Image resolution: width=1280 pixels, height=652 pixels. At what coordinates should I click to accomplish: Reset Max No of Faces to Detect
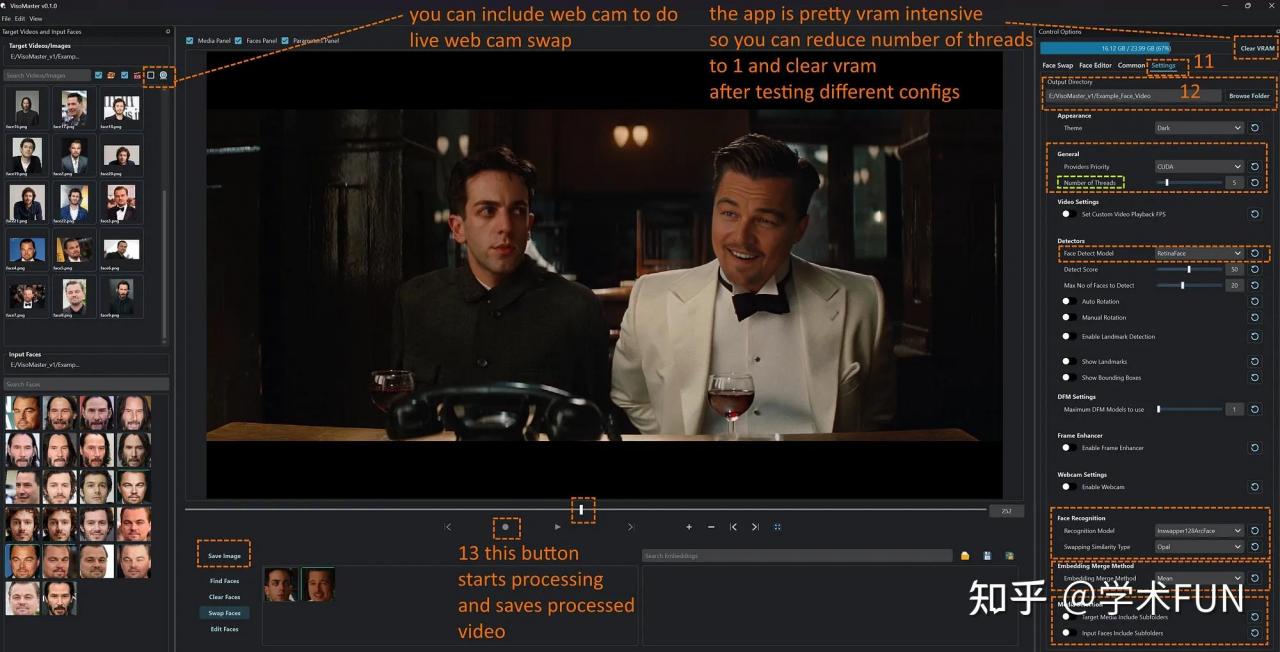pos(1254,285)
